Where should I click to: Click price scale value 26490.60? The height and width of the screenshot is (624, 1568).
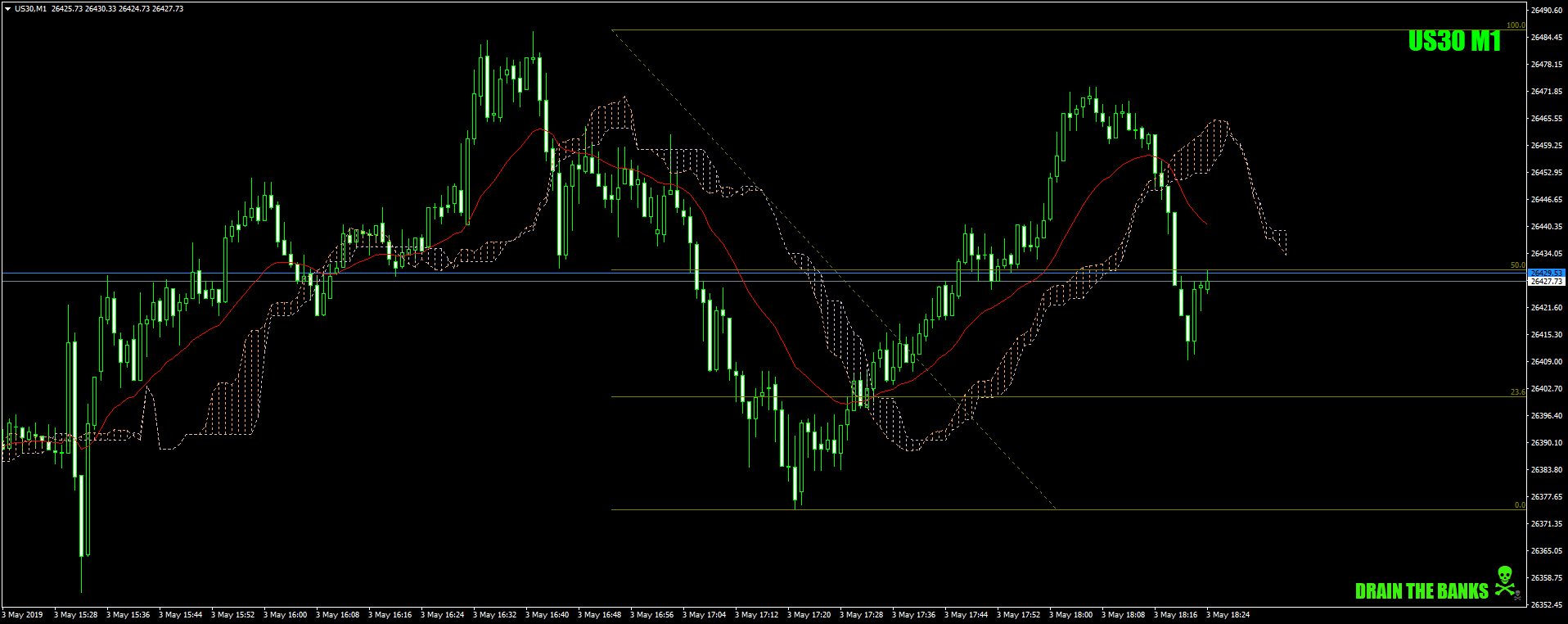click(x=1547, y=11)
